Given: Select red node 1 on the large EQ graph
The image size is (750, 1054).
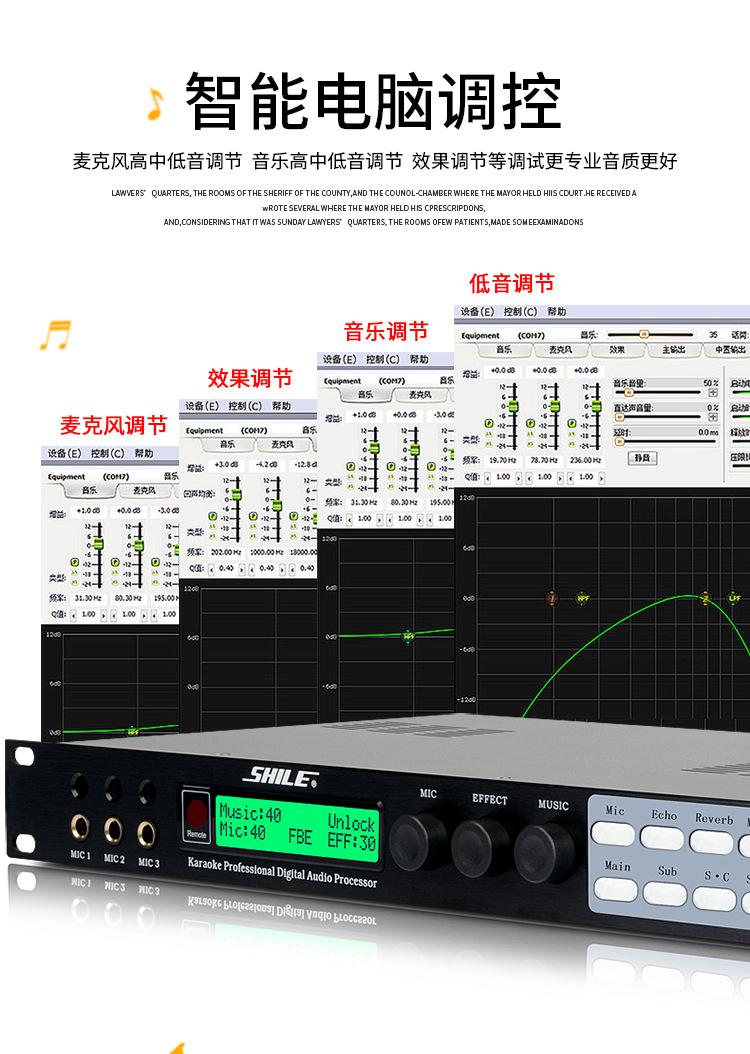Looking at the screenshot, I should 551,598.
